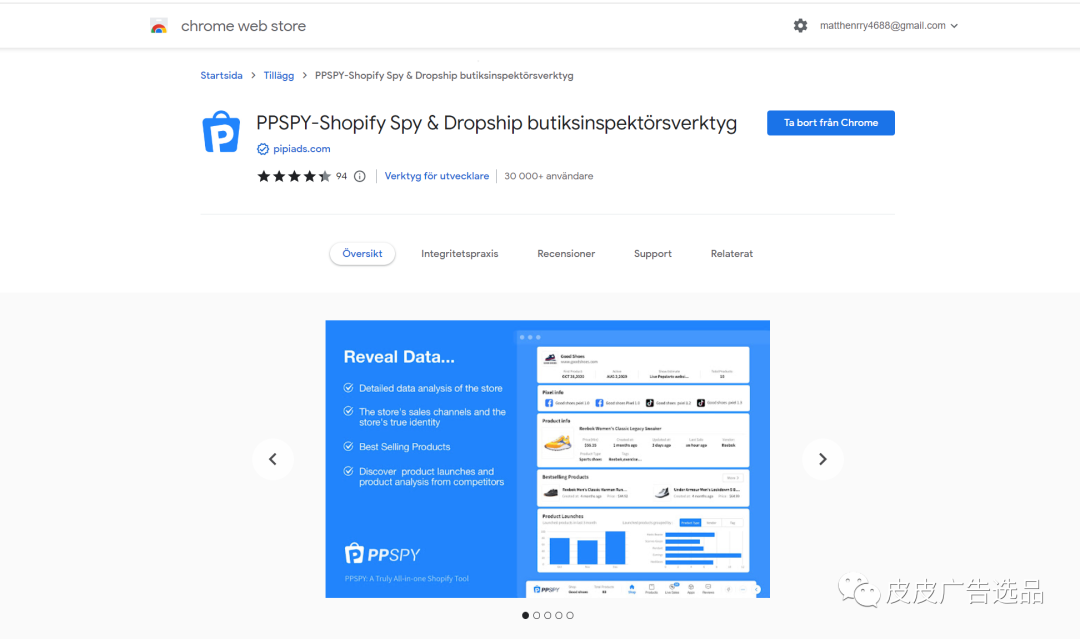Open the Recensioner tab
This screenshot has width=1080, height=639.
coord(566,253)
